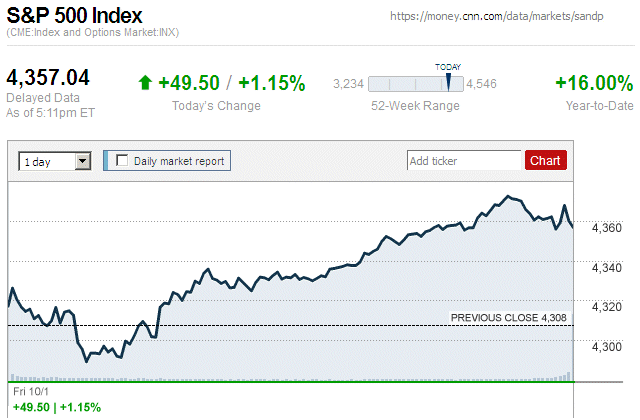Open the 1 day time range dropdown
640x420 pixels.
pyautogui.click(x=55, y=160)
